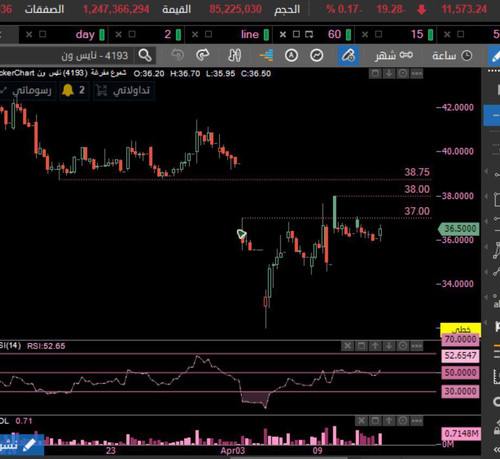Viewport: 500px width, 459px height.
Task: Select the 38.00 horizontal line label
Action: [x=417, y=189]
